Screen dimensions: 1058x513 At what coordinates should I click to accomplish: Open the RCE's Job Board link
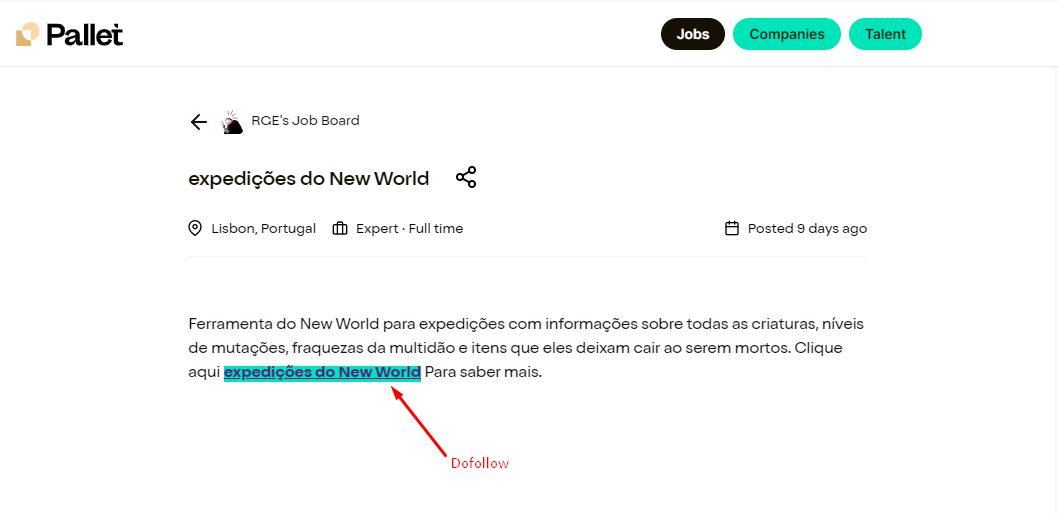[306, 121]
